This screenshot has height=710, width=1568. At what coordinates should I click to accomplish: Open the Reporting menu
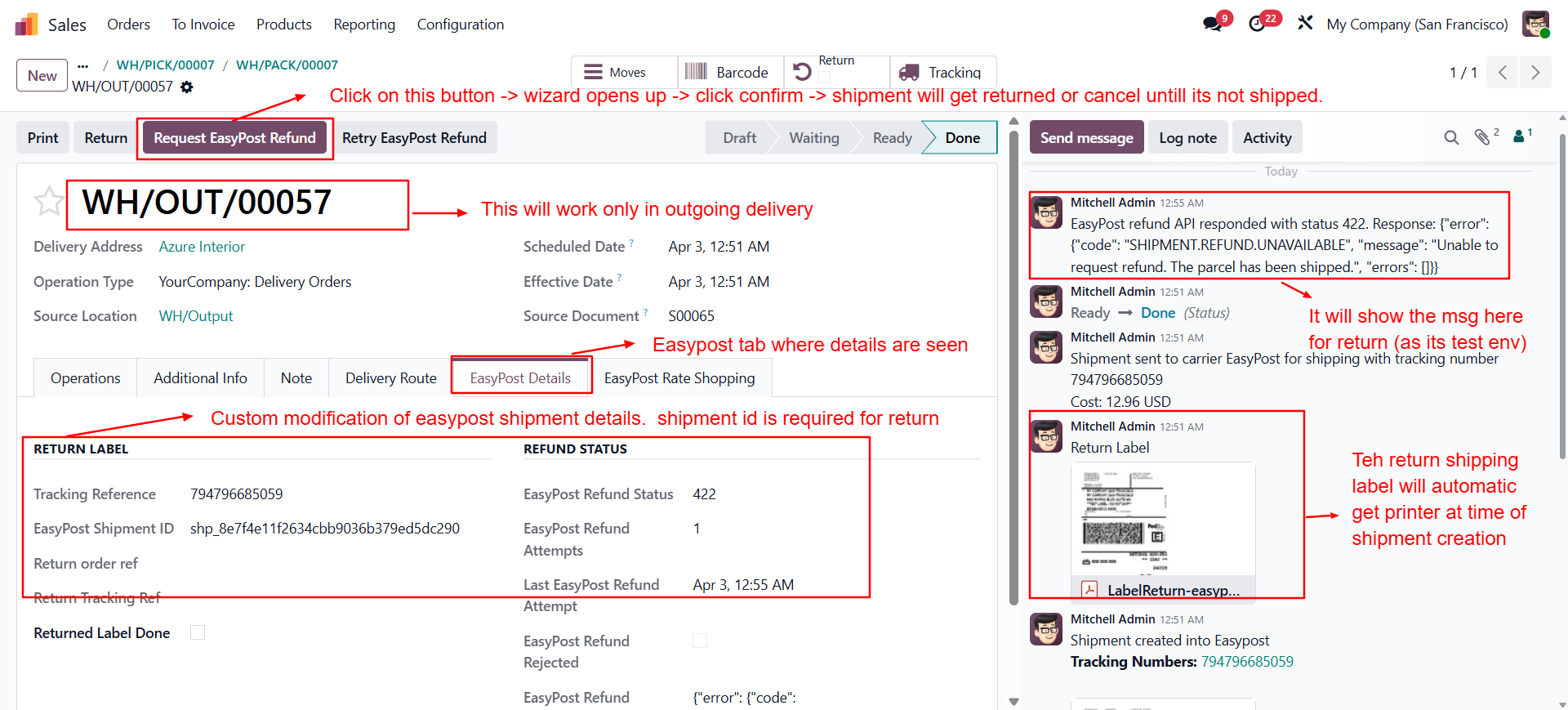pyautogui.click(x=364, y=25)
